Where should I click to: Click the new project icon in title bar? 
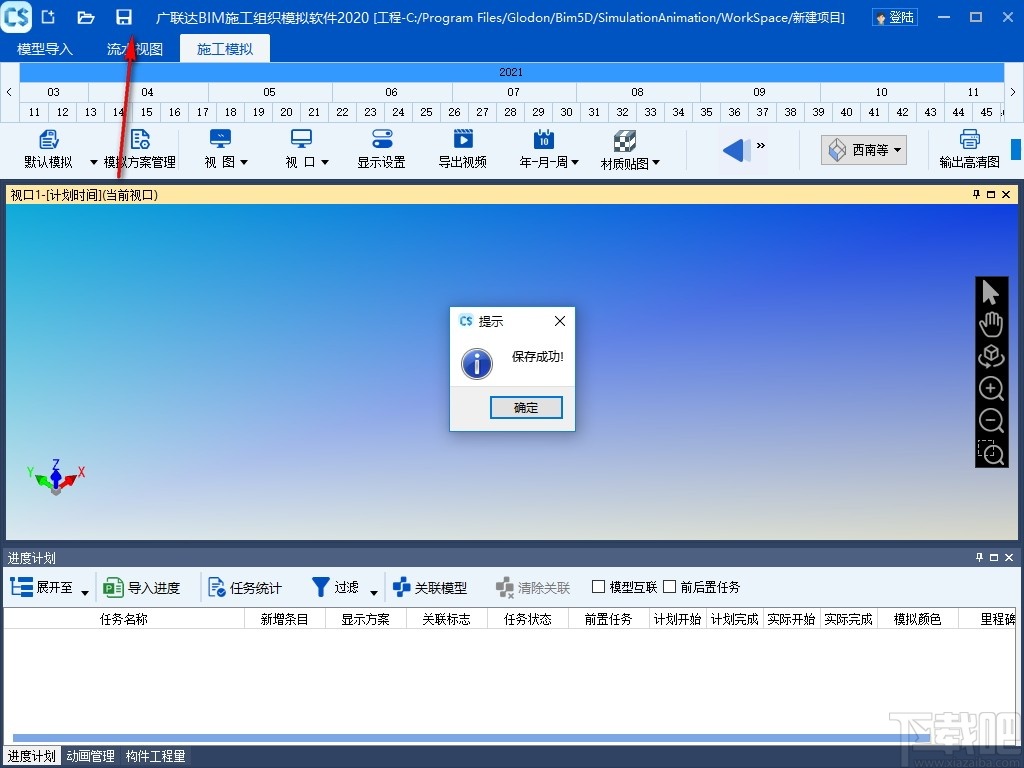(48, 17)
